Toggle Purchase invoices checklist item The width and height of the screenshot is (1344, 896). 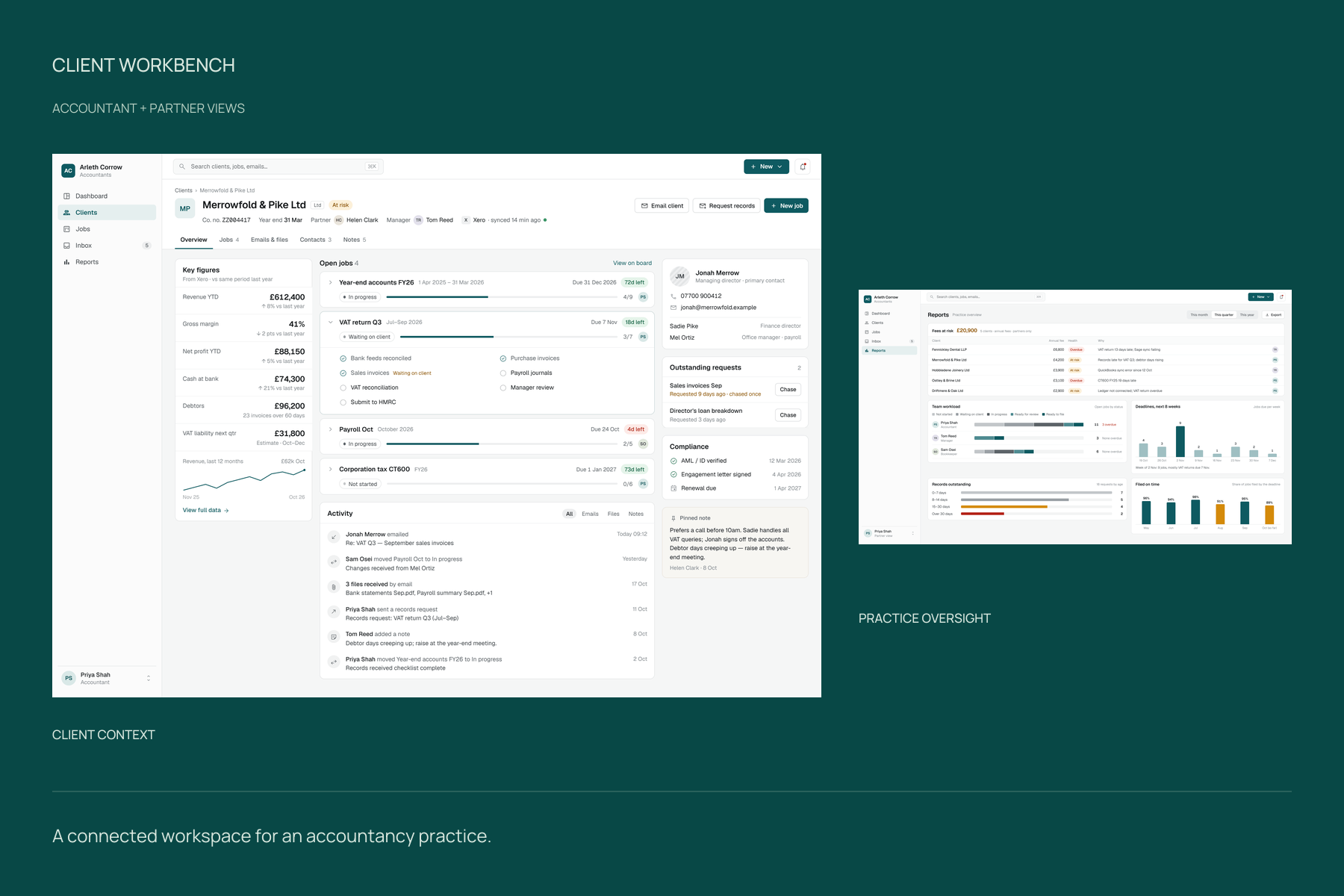coord(503,358)
